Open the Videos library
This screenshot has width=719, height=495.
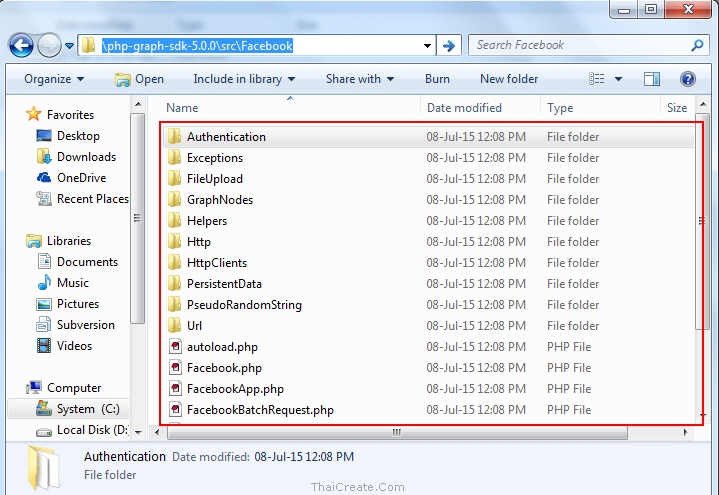coord(64,346)
